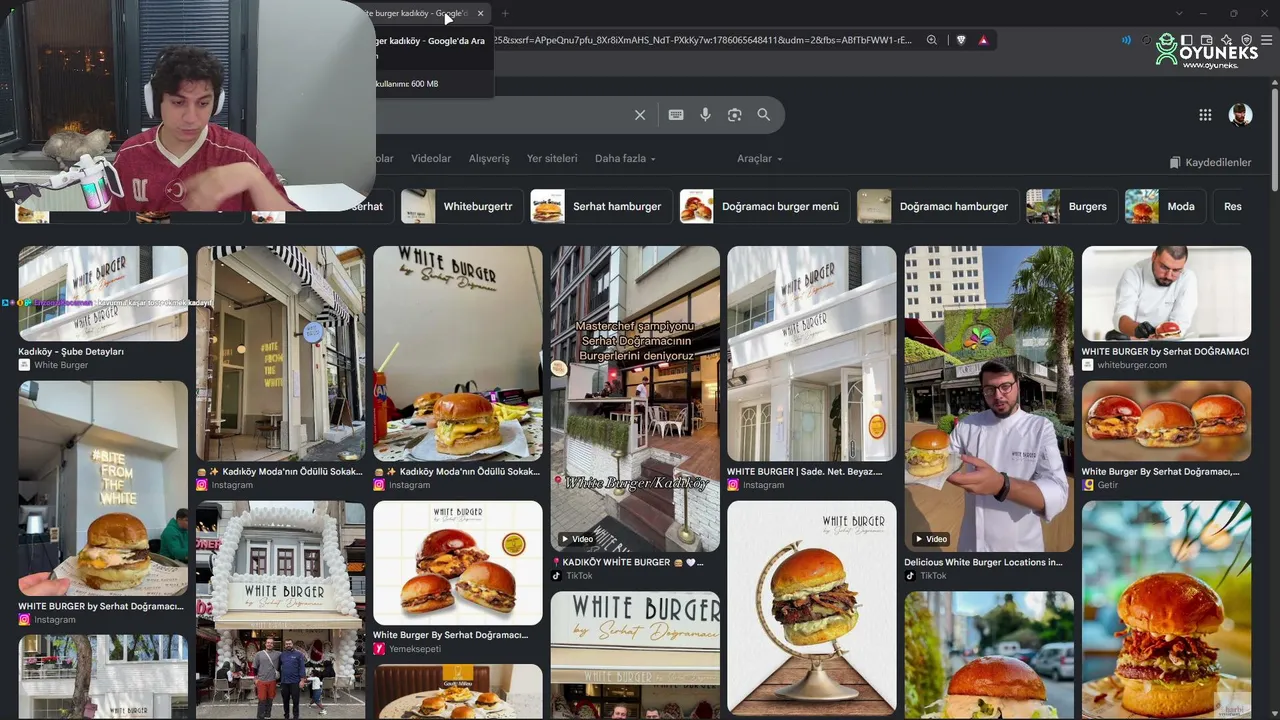Screen dimensions: 1280x720
Task: Click the zoom magnifier in address bar
Action: point(932,40)
